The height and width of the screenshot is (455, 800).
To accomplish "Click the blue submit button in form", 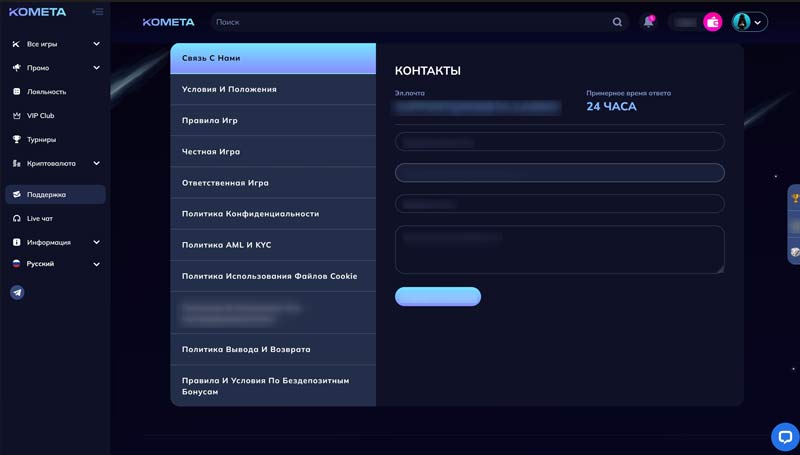I will click(438, 296).
